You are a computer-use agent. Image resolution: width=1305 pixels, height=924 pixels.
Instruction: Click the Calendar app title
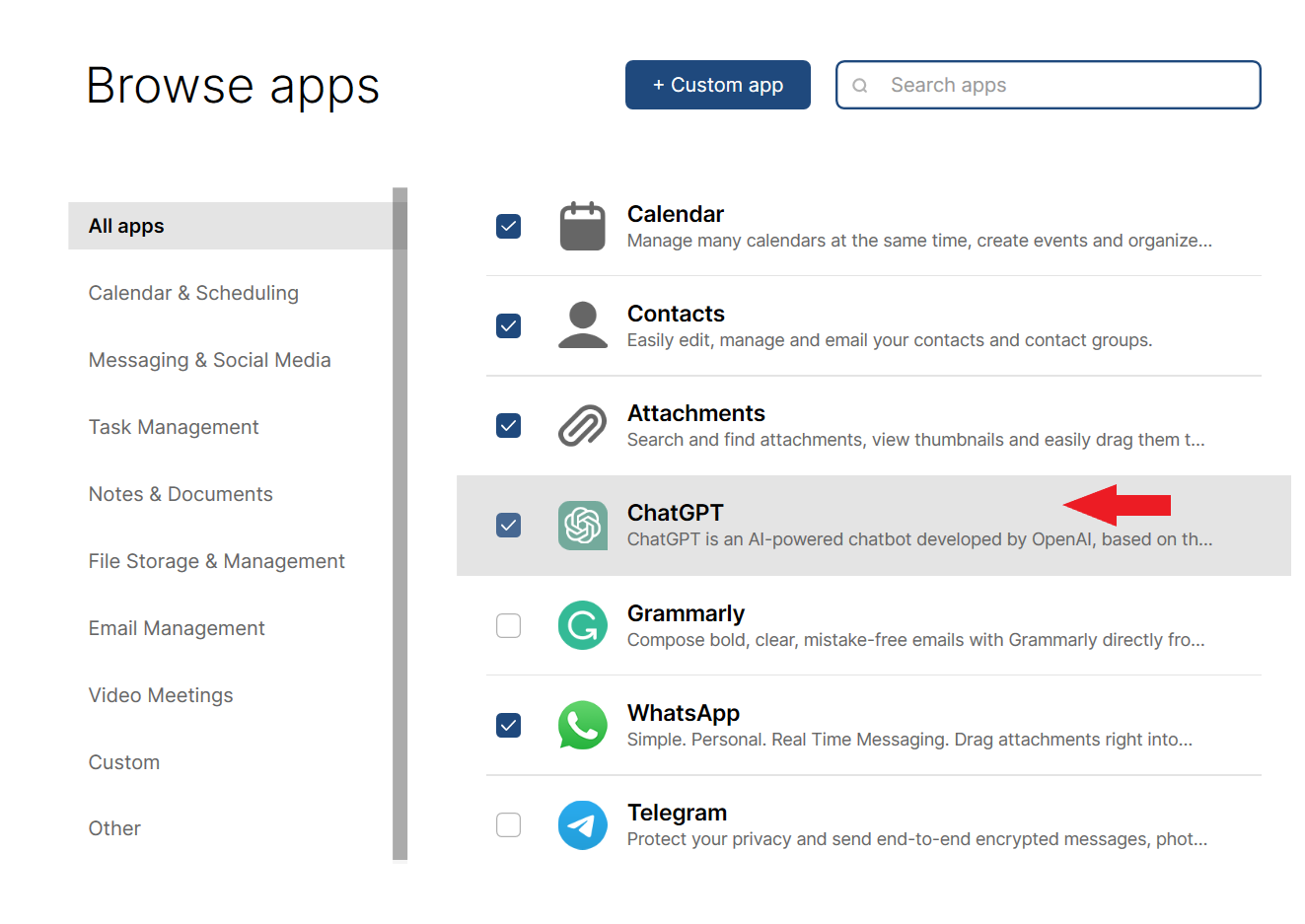point(676,214)
